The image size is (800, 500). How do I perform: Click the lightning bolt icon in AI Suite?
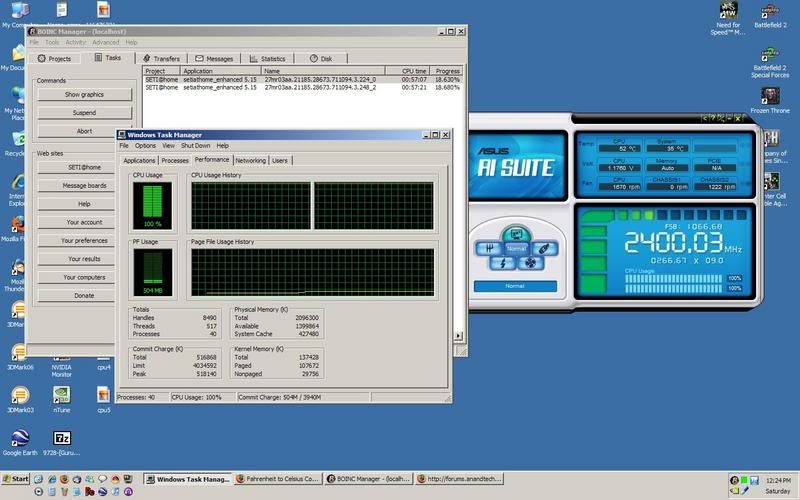point(502,263)
